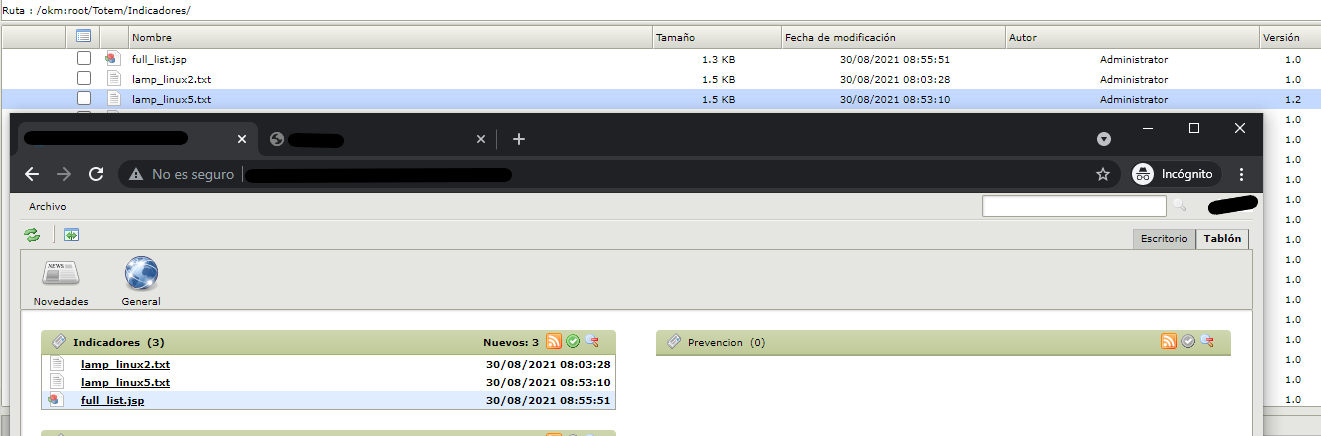
Task: Tick the lamp_linux2.txt row checkbox
Action: (84, 79)
